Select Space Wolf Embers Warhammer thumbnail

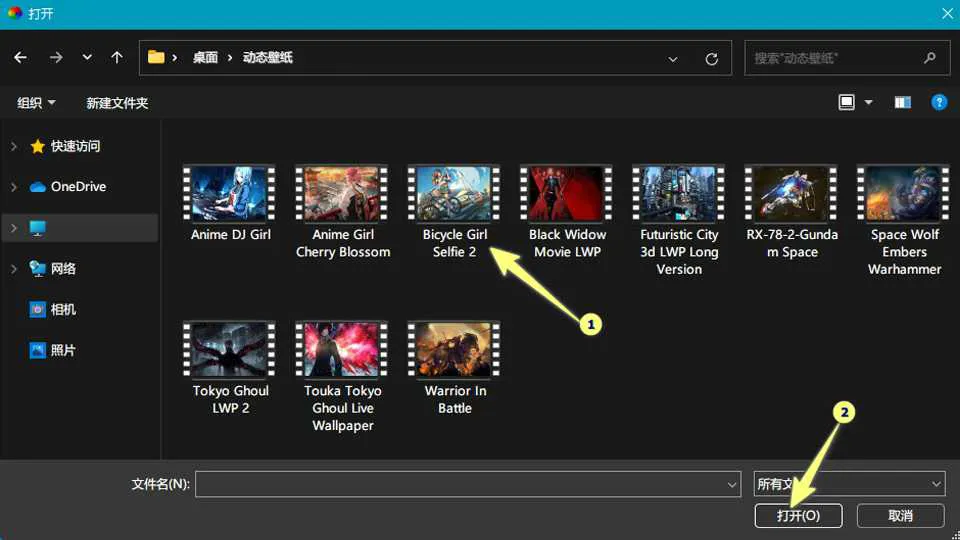click(903, 193)
